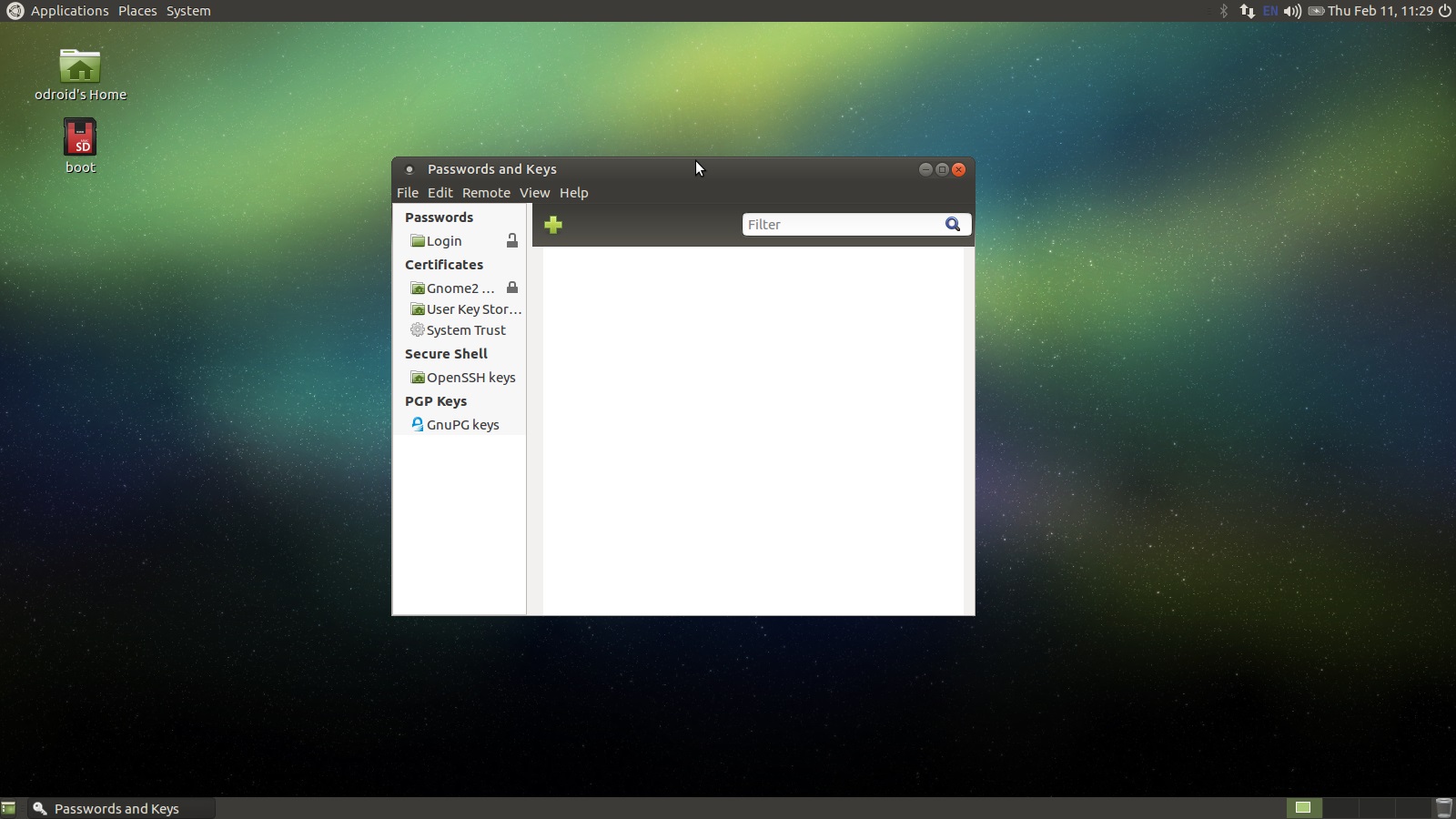This screenshot has width=1456, height=819.
Task: Collapse the Passwords section header
Action: 439,217
